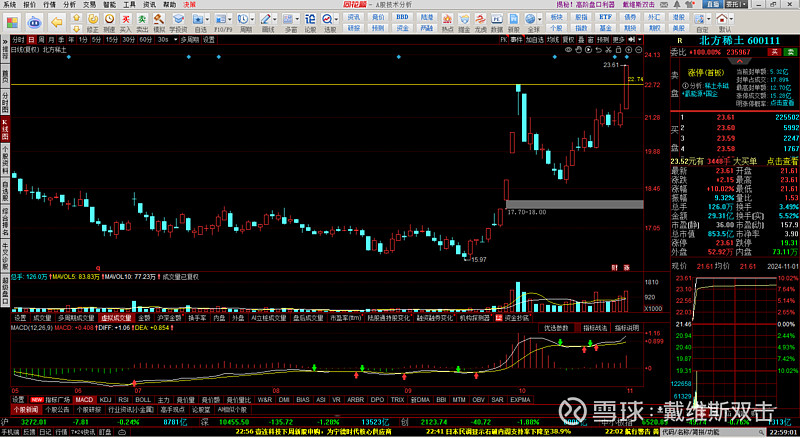Click the 新股 document icon
This screenshot has height=438, width=800.
[514, 22]
